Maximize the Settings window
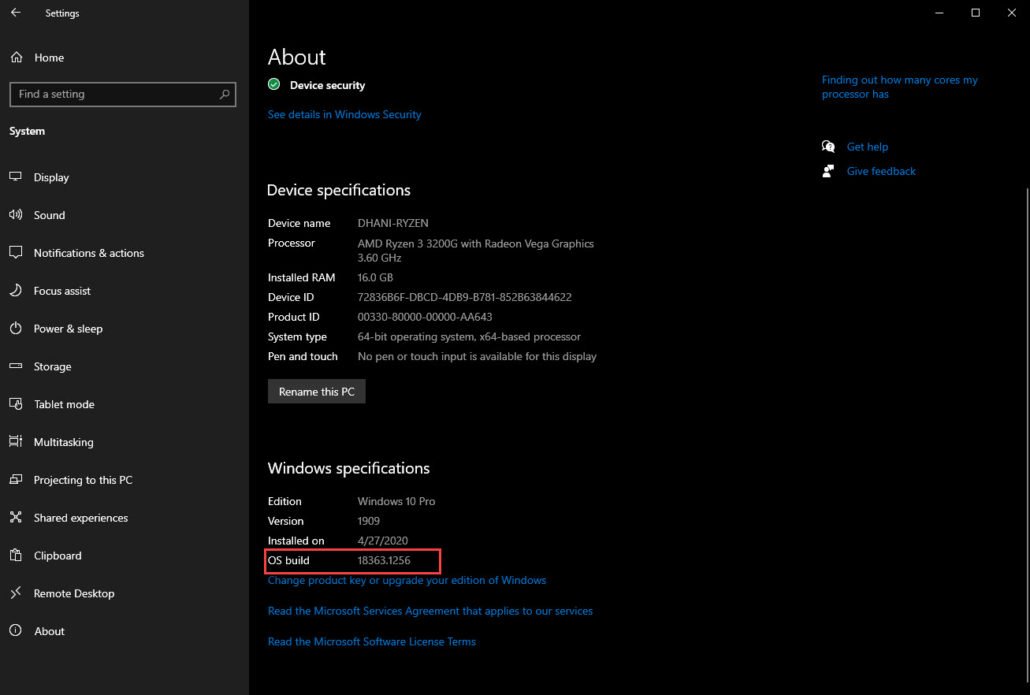The width and height of the screenshot is (1030, 695). click(975, 12)
